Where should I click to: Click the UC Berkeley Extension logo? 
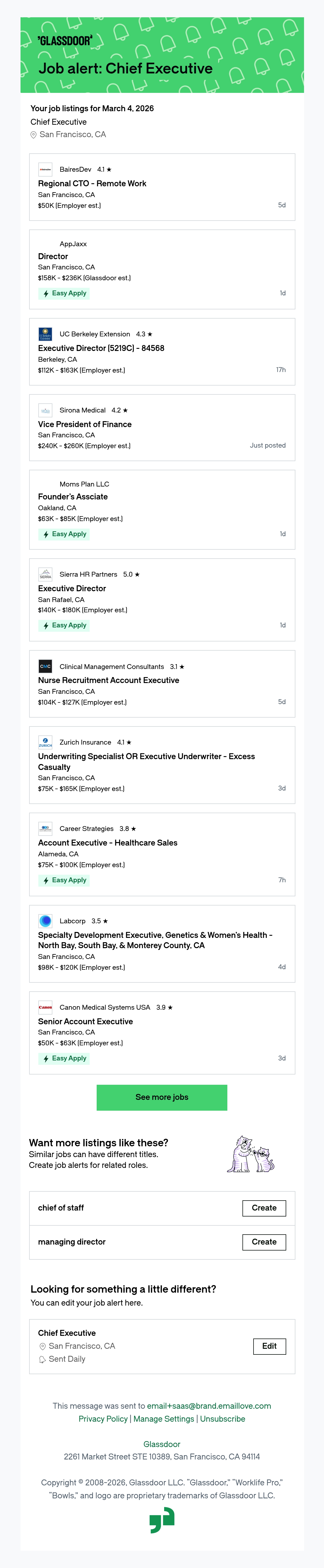[x=45, y=334]
